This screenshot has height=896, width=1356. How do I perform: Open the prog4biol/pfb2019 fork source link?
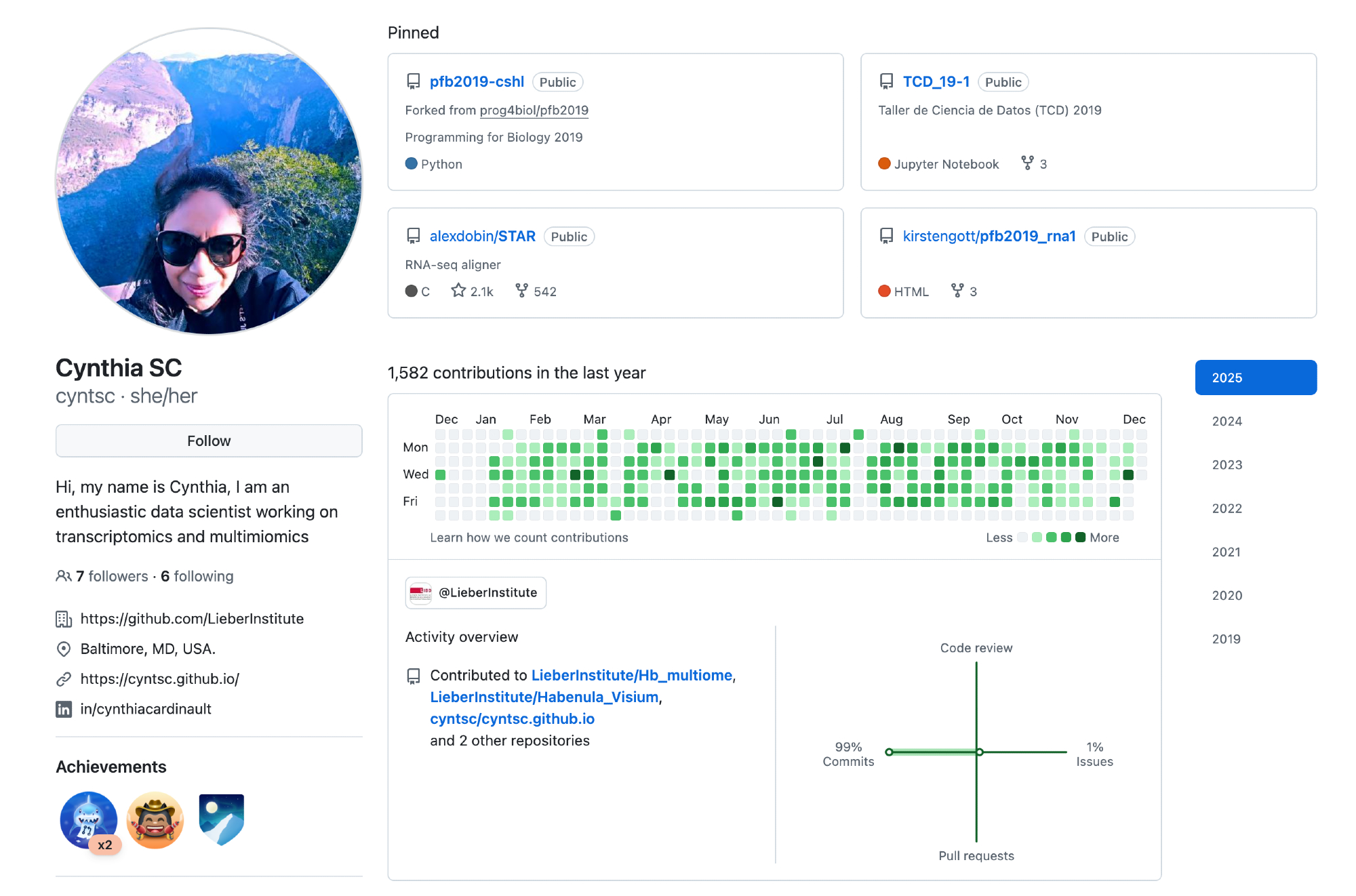pos(534,110)
